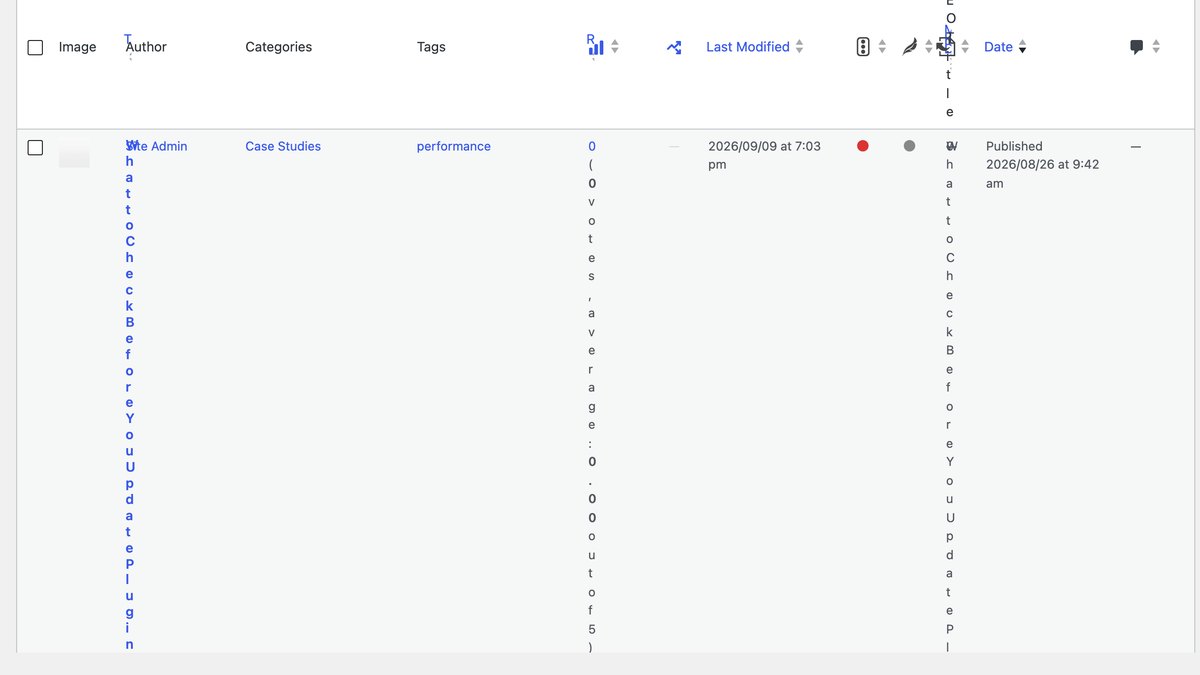Image resolution: width=1200 pixels, height=675 pixels.
Task: Open the vertical post title link starting with 'What'
Action: point(130,395)
